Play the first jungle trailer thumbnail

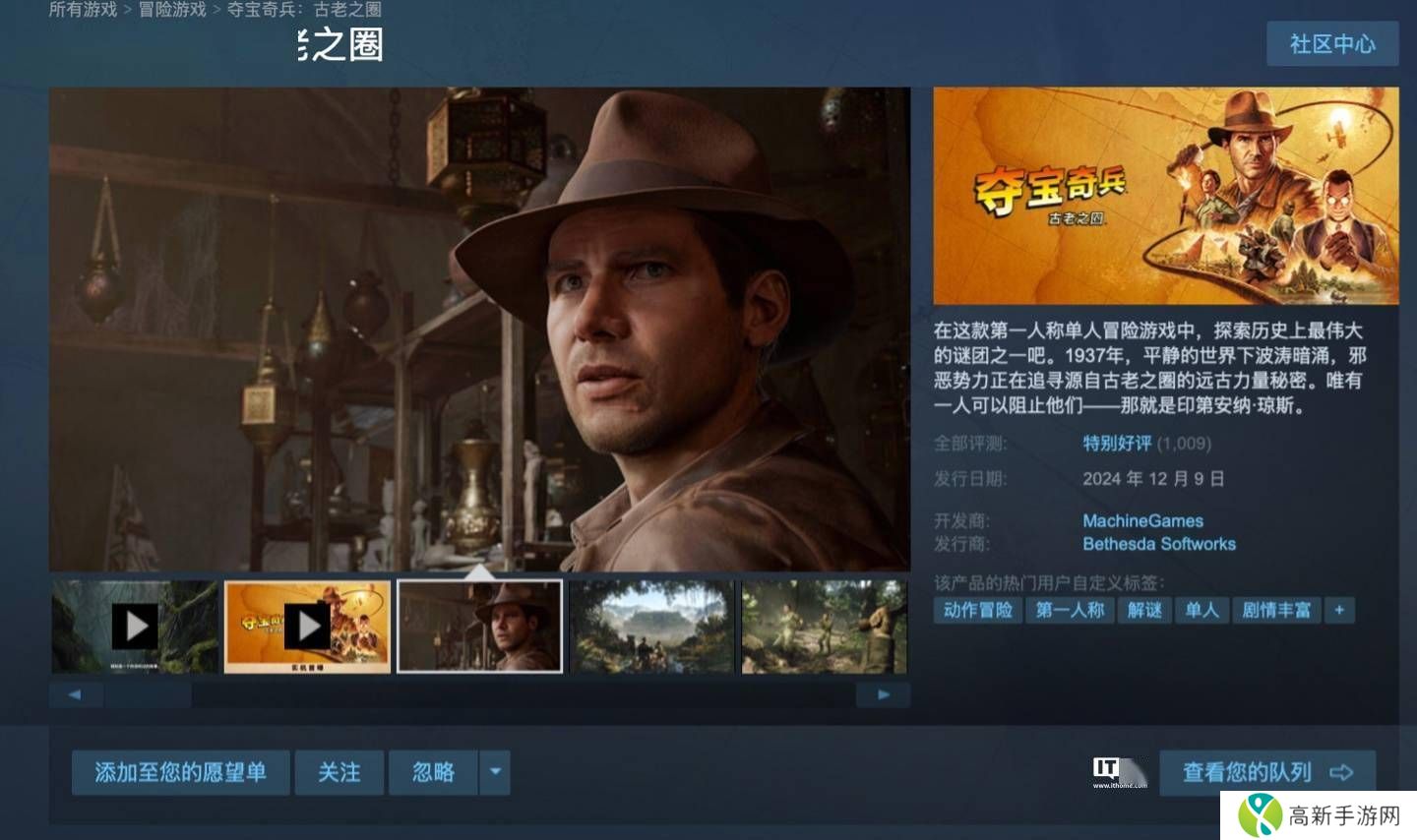click(135, 627)
